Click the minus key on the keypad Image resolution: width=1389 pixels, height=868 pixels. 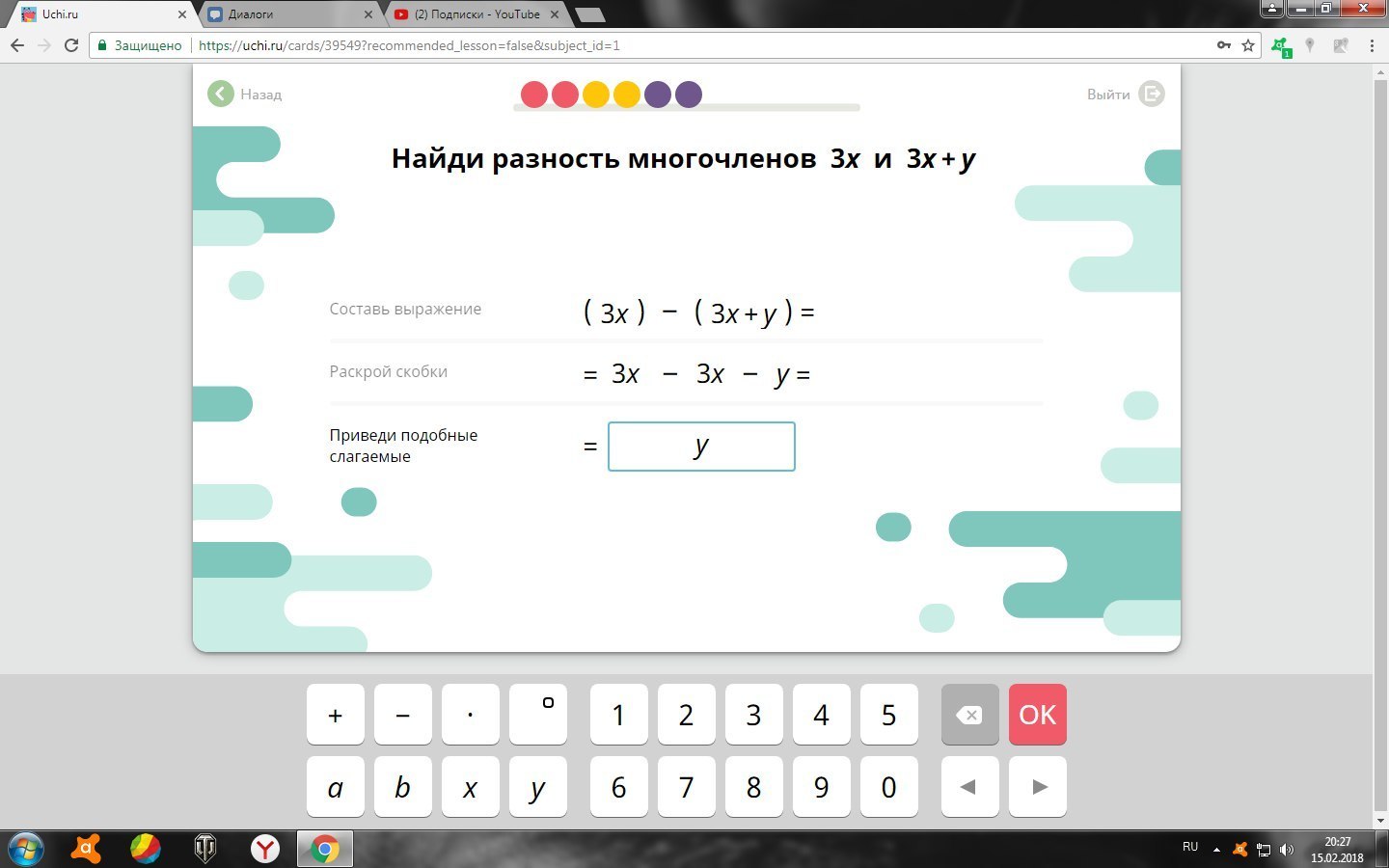click(403, 715)
